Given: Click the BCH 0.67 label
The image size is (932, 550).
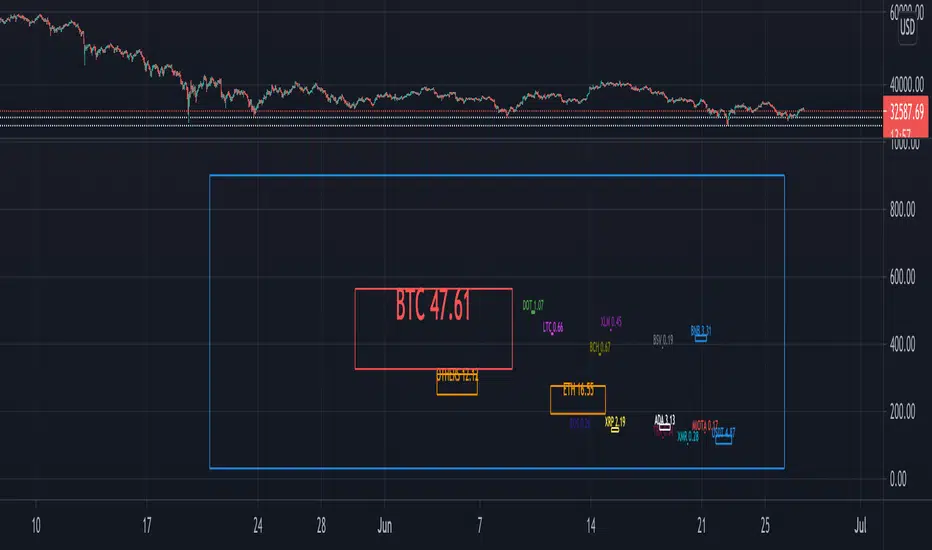Looking at the screenshot, I should pos(600,347).
